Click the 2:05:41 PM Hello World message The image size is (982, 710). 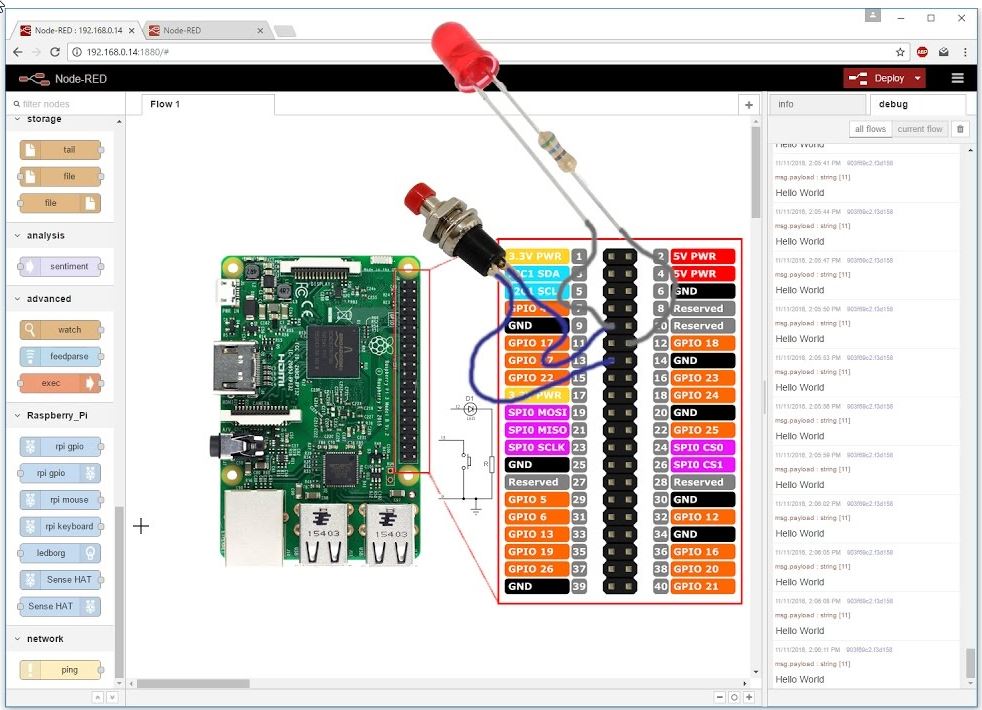864,178
